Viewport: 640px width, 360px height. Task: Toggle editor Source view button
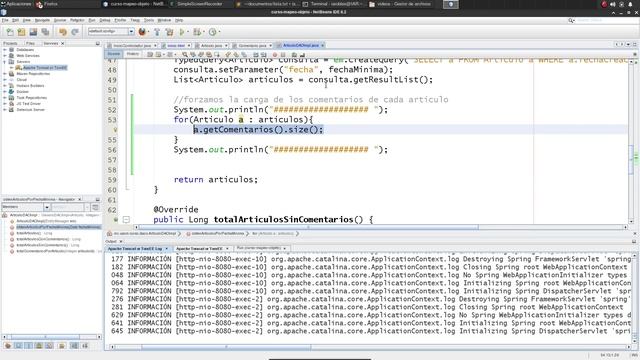[x=114, y=54]
